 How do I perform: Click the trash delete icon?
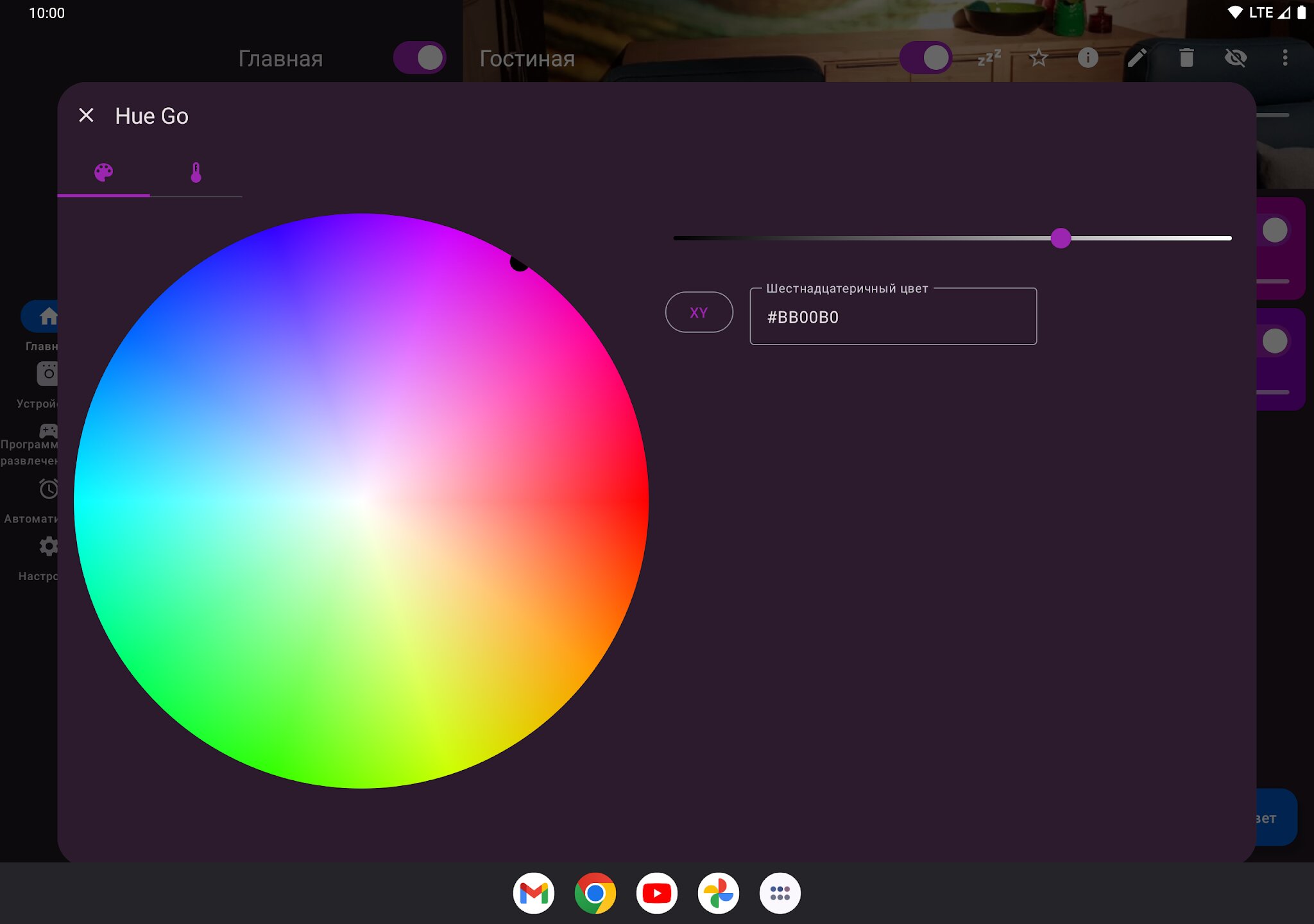1186,58
